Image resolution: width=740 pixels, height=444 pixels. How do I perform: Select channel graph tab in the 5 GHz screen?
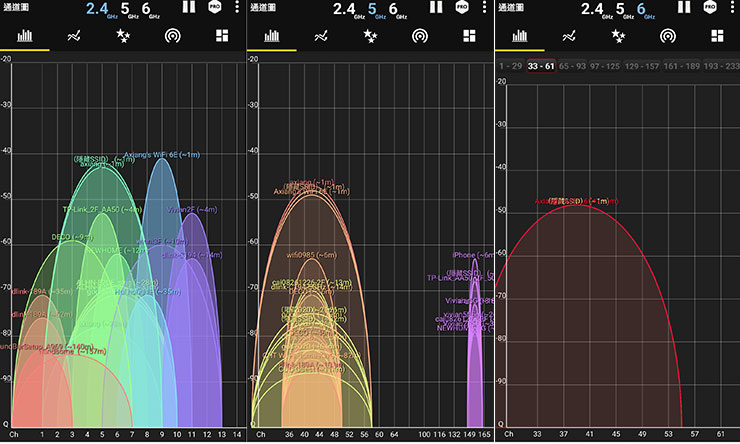pyautogui.click(x=272, y=36)
